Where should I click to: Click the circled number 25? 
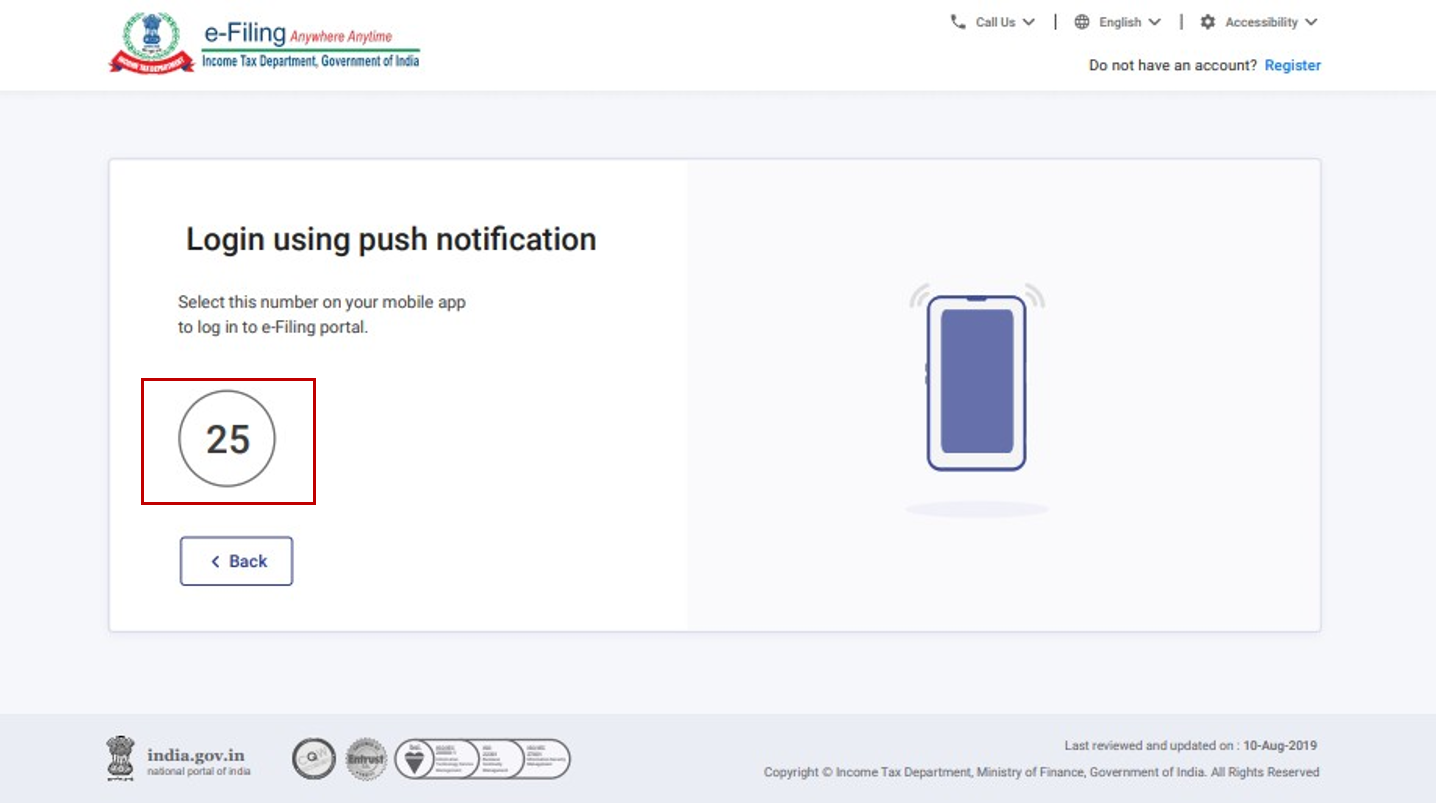point(227,439)
